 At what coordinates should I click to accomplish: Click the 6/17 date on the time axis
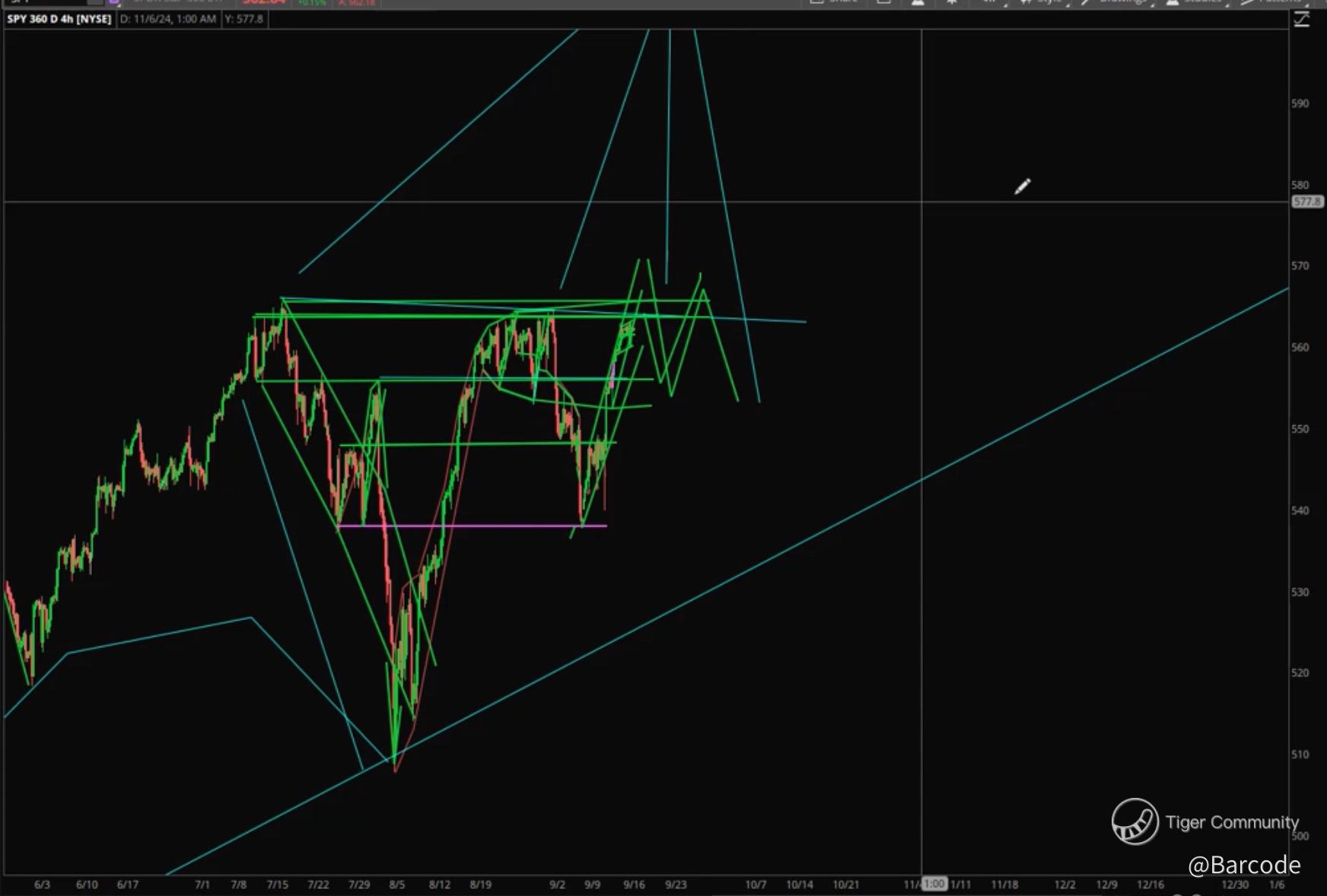128,885
